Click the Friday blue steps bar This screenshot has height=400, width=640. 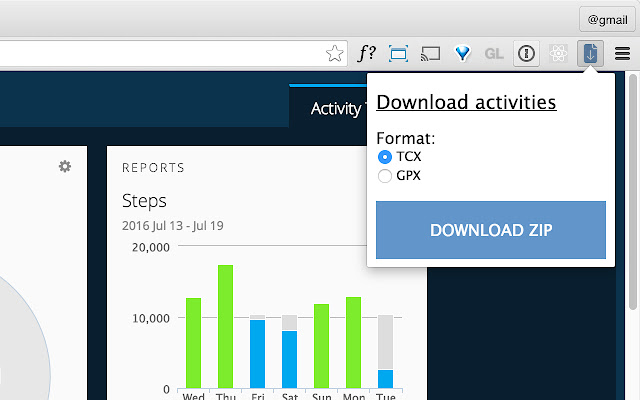258,354
